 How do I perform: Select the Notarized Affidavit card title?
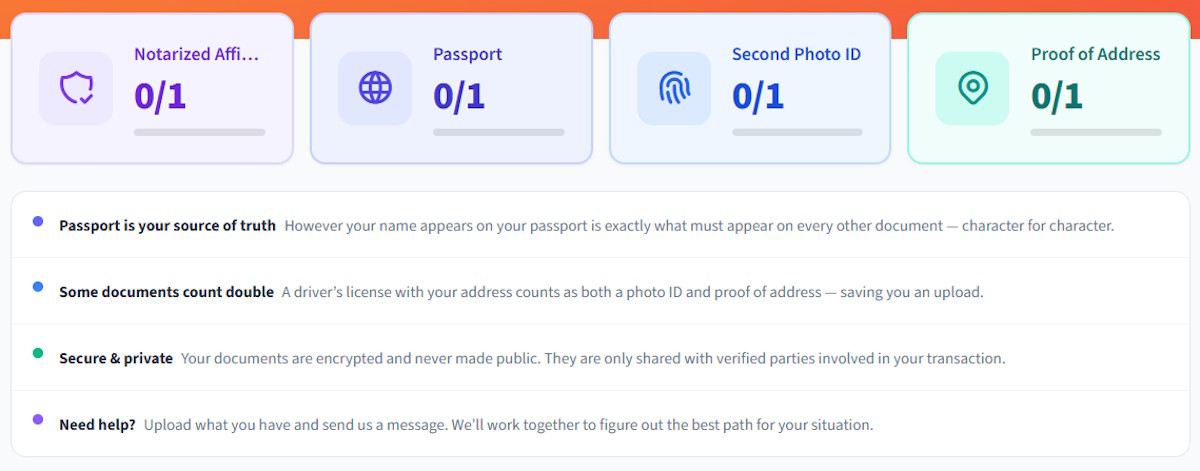point(198,54)
